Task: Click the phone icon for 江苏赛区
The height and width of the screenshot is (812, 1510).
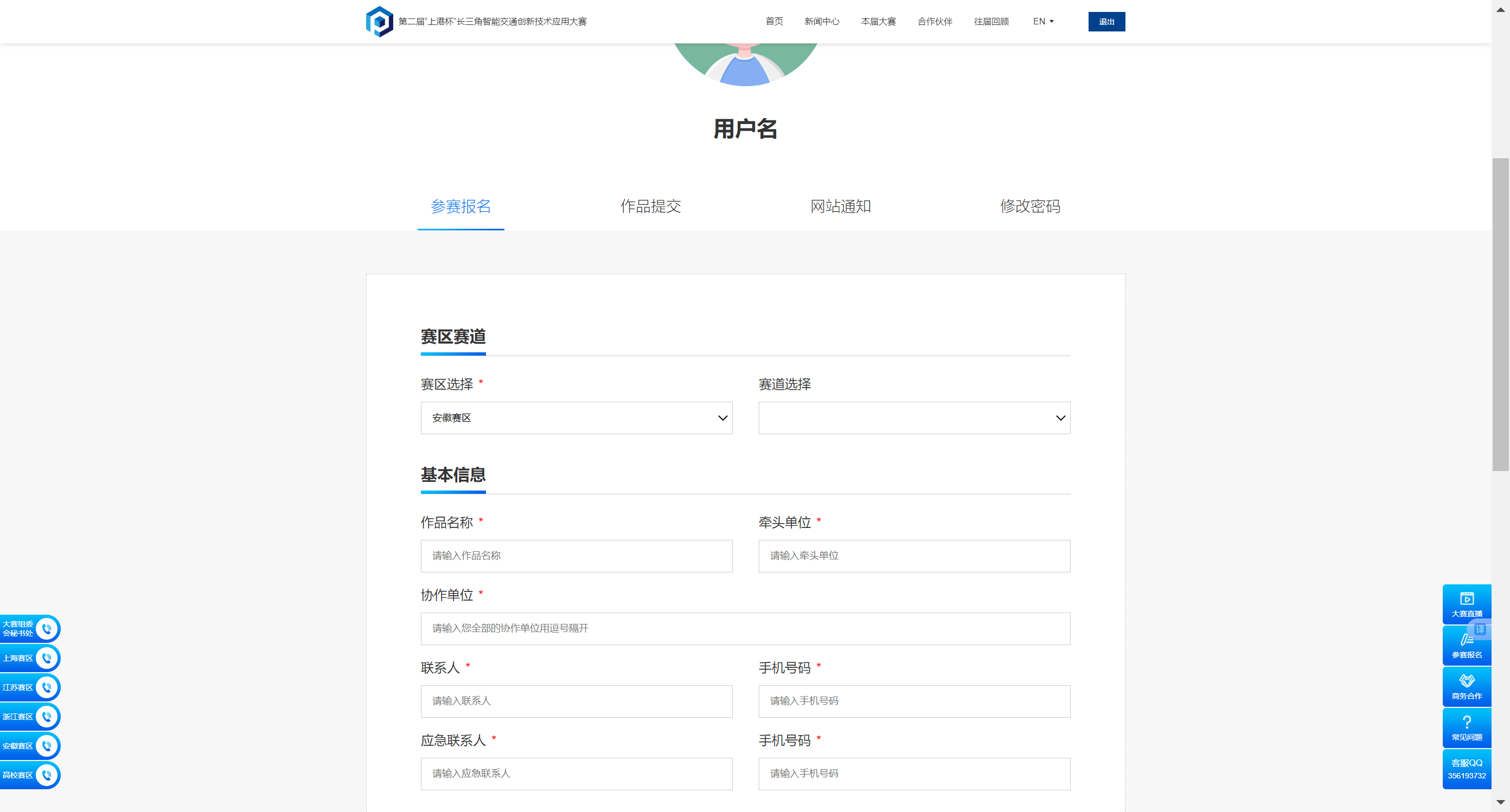Action: tap(46, 687)
